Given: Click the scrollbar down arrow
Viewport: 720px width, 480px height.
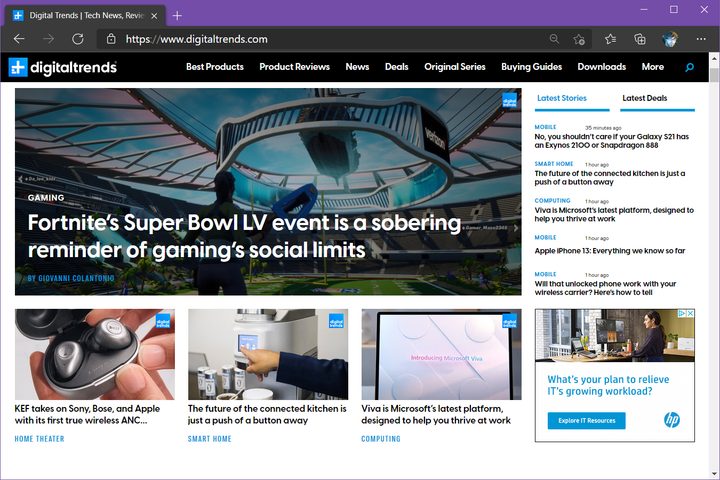Looking at the screenshot, I should (714, 474).
